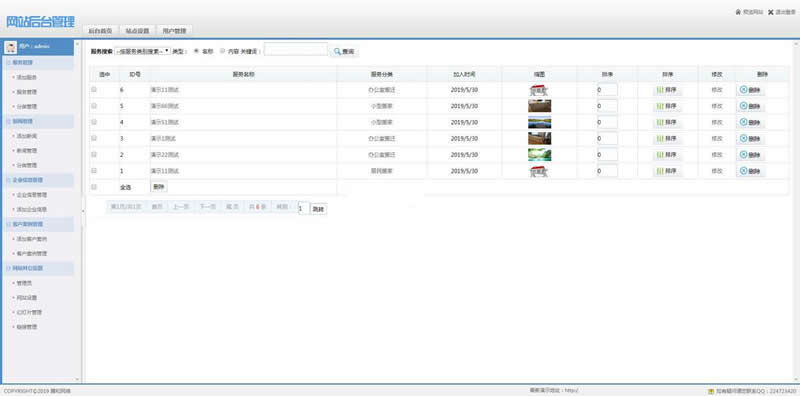The width and height of the screenshot is (800, 396).
Task: Open the thumbnail image of row ID 4
Action: (539, 122)
